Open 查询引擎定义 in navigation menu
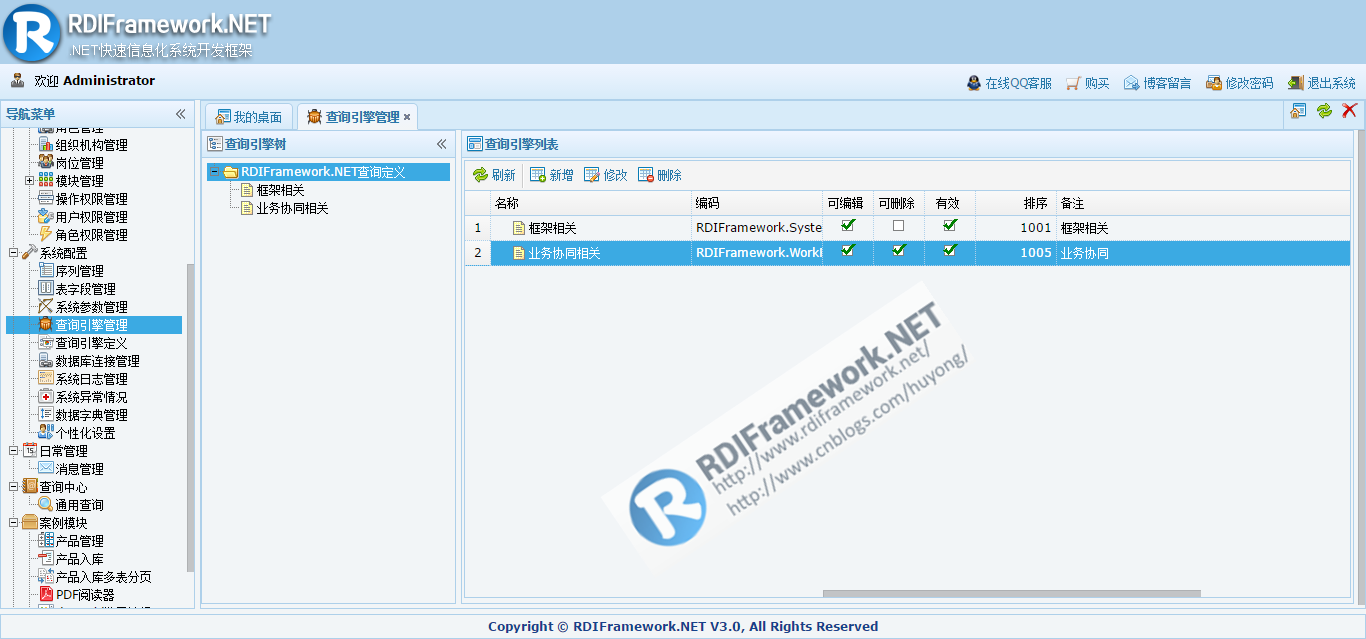This screenshot has height=639, width=1366. click(91, 343)
